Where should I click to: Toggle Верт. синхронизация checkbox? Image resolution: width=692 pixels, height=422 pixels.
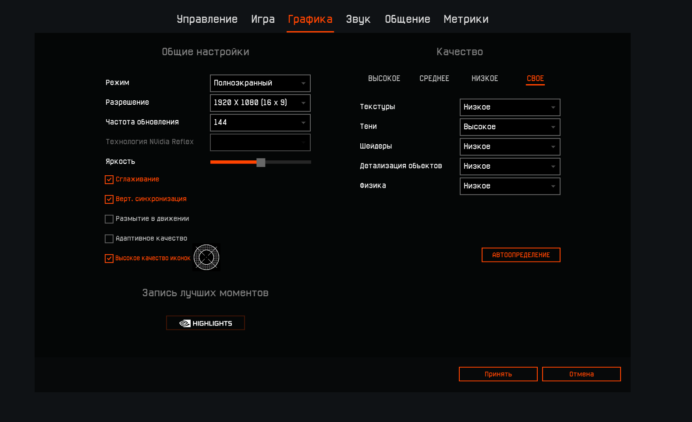click(x=109, y=199)
